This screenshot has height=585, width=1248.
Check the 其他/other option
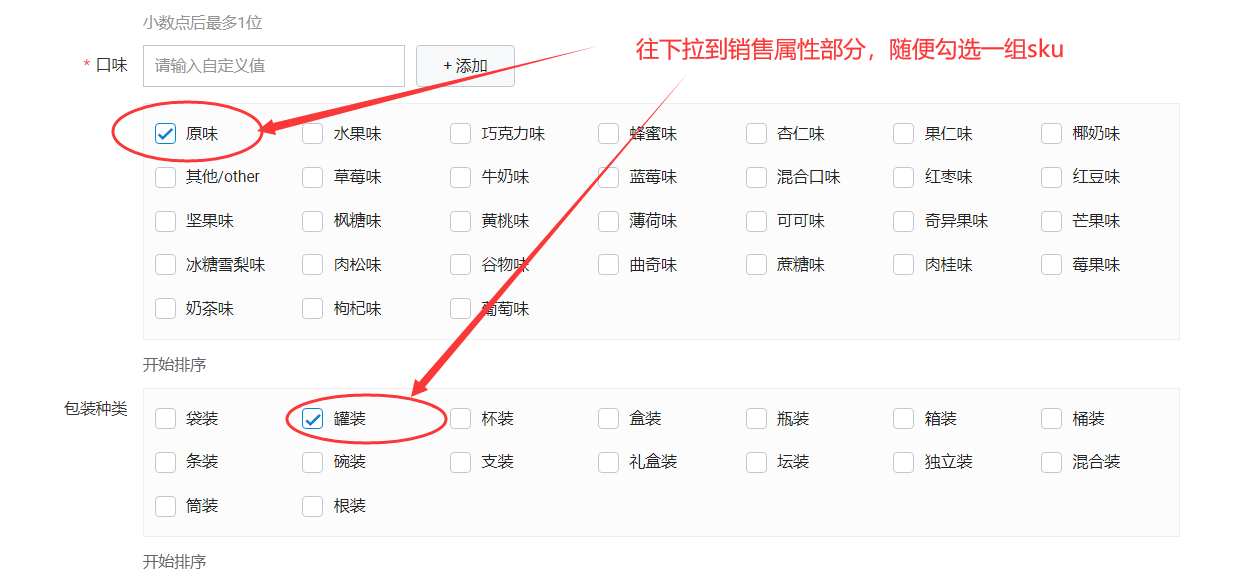pos(166,177)
